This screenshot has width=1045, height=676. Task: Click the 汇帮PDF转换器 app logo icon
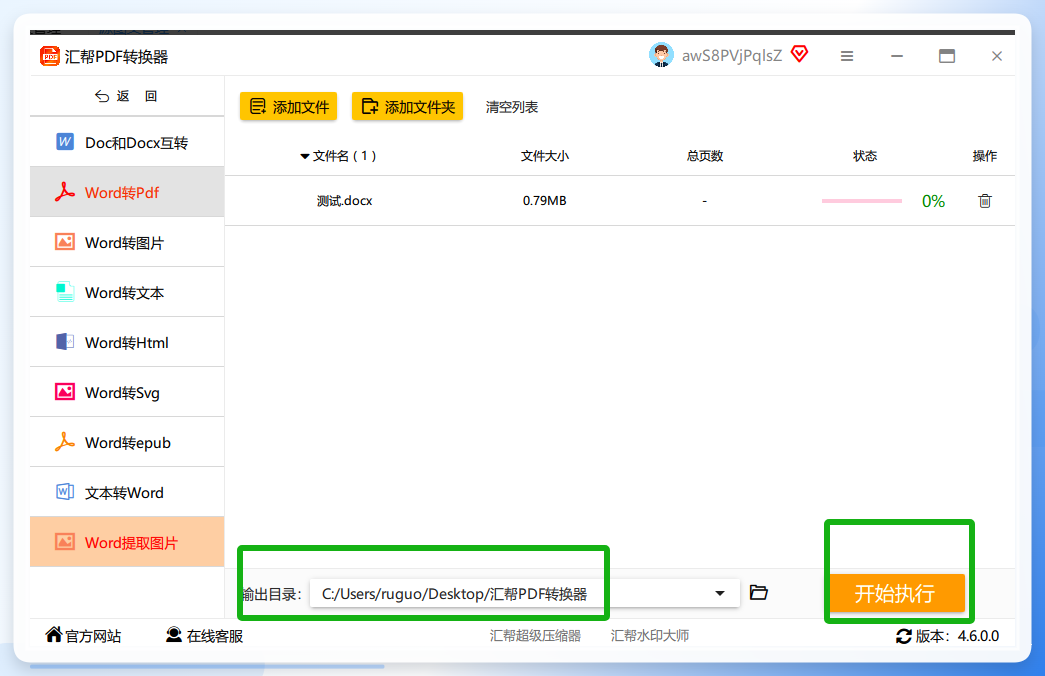[50, 57]
